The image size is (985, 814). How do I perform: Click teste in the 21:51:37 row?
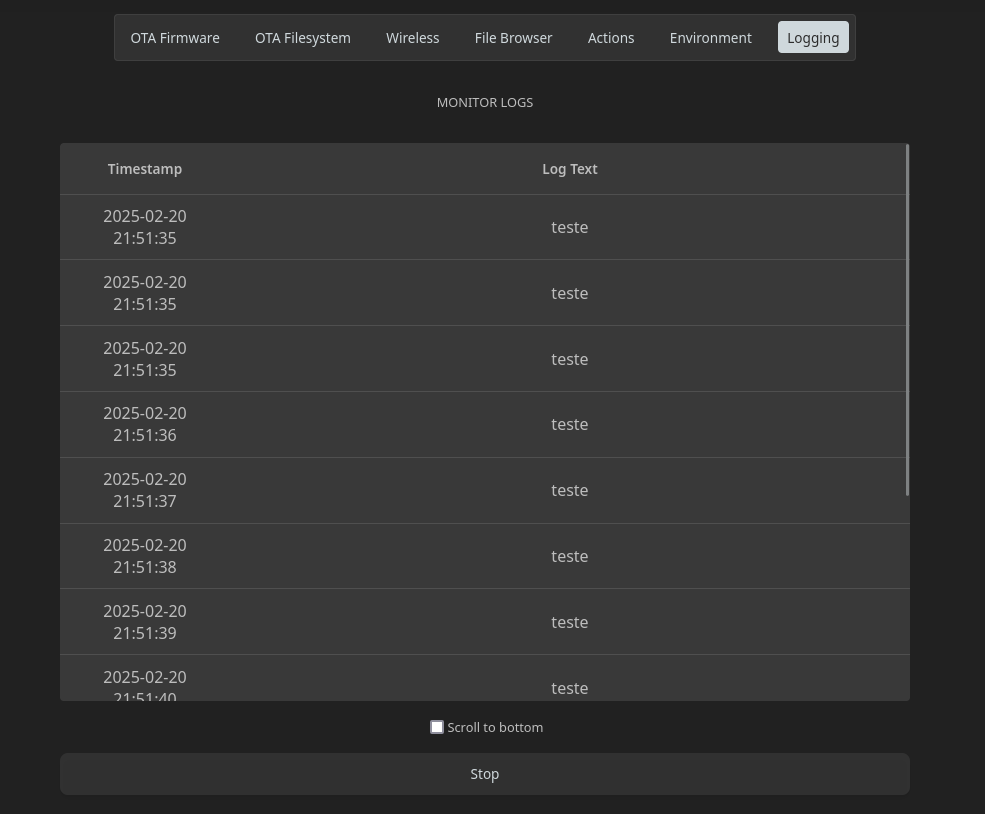(x=569, y=491)
